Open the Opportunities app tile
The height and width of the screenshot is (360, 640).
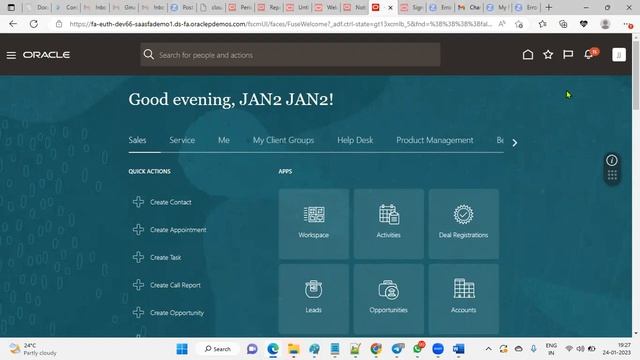(389, 299)
